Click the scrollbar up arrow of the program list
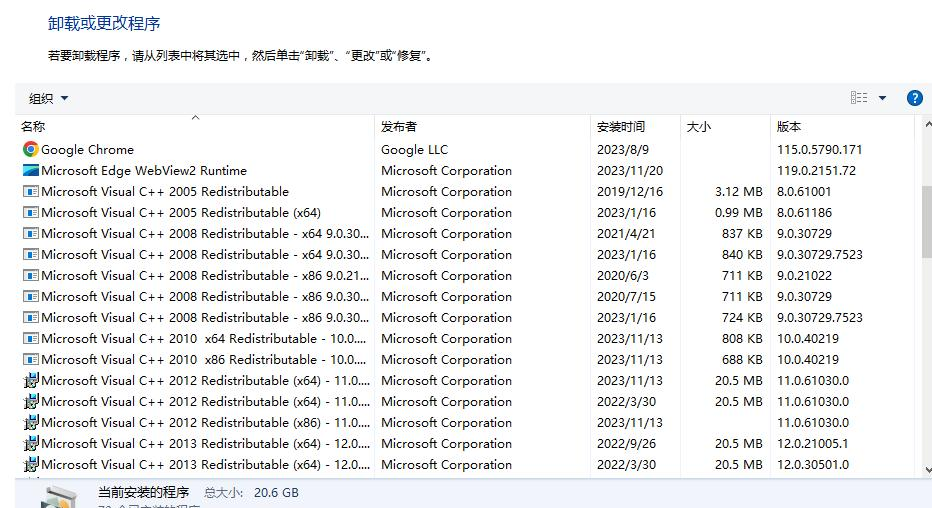The width and height of the screenshot is (932, 508). point(927,125)
